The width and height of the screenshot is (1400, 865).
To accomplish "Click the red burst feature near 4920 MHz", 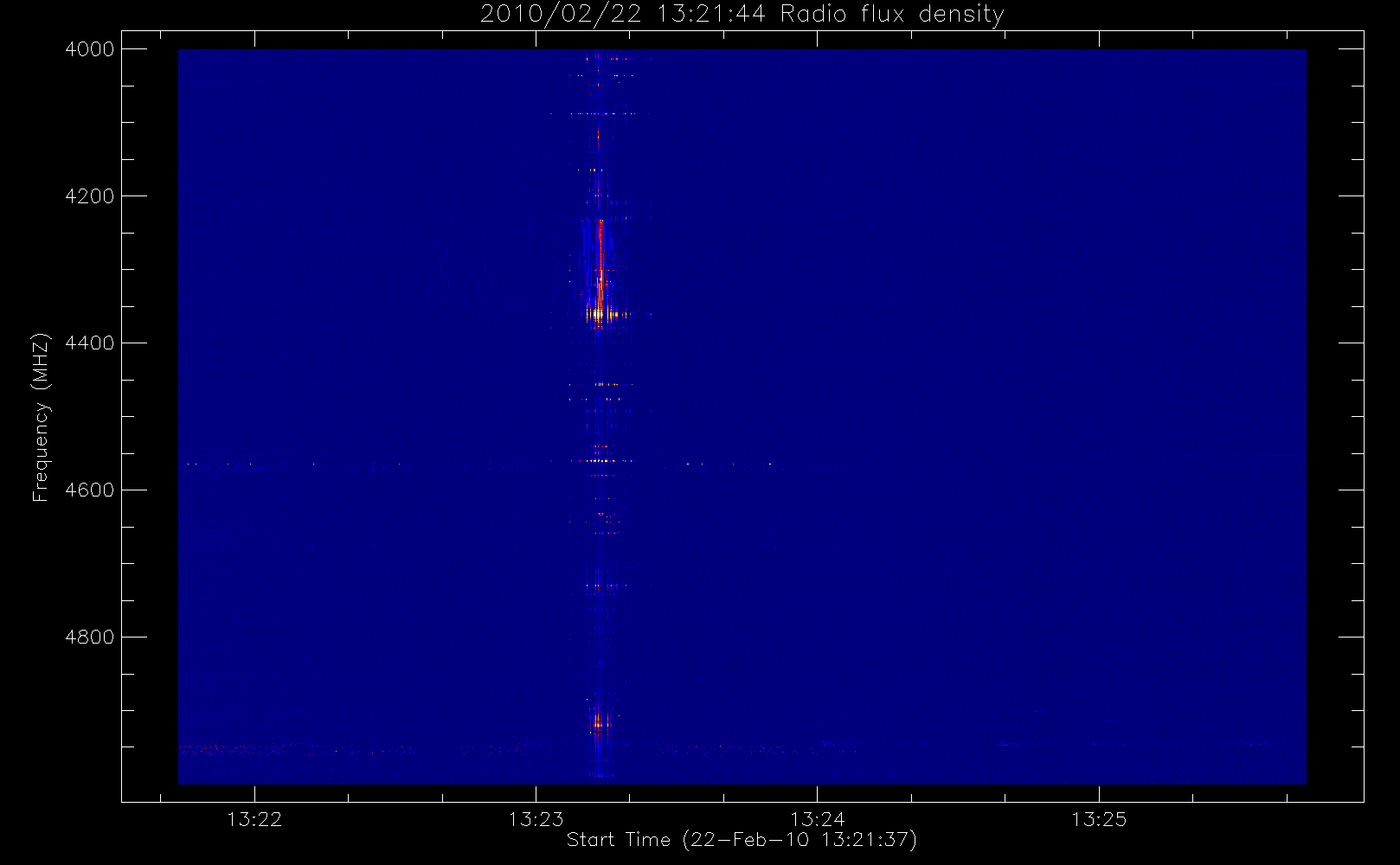I will [598, 721].
